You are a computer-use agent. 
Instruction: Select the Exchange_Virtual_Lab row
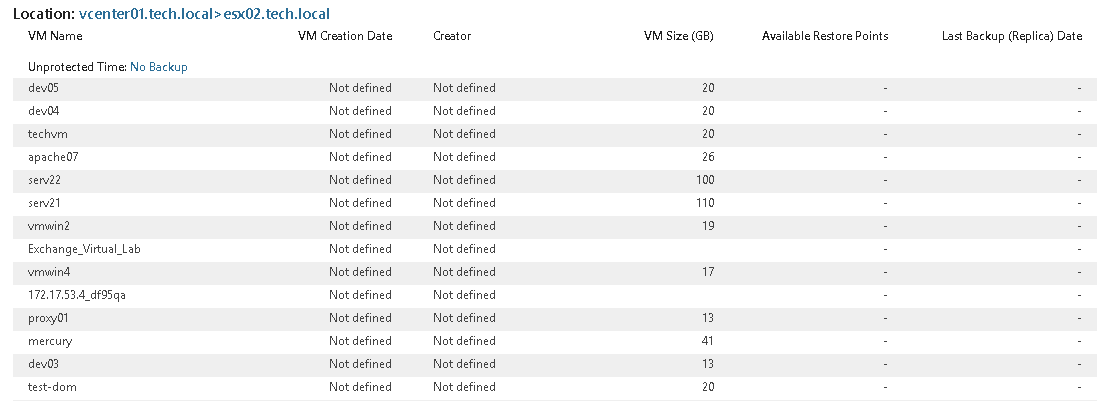click(x=84, y=249)
